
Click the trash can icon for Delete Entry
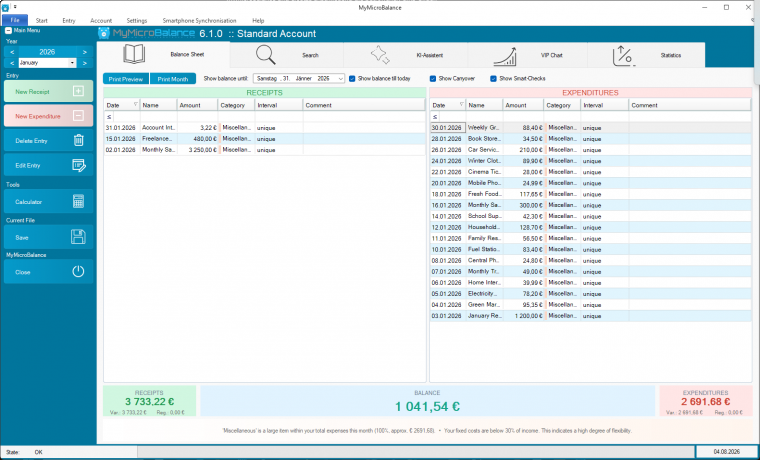tap(79, 141)
